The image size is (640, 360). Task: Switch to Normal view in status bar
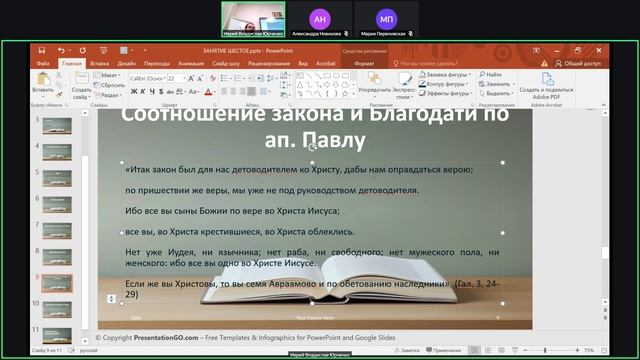click(474, 350)
